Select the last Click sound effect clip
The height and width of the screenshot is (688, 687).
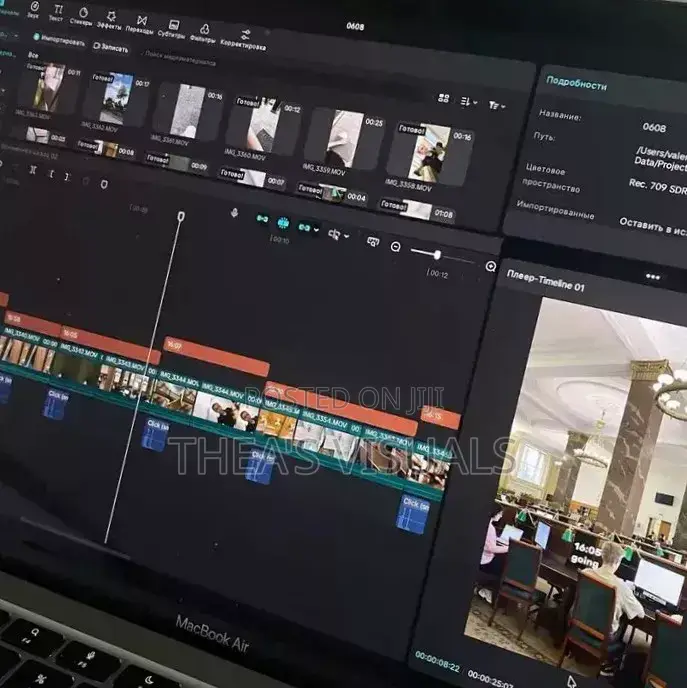[413, 515]
